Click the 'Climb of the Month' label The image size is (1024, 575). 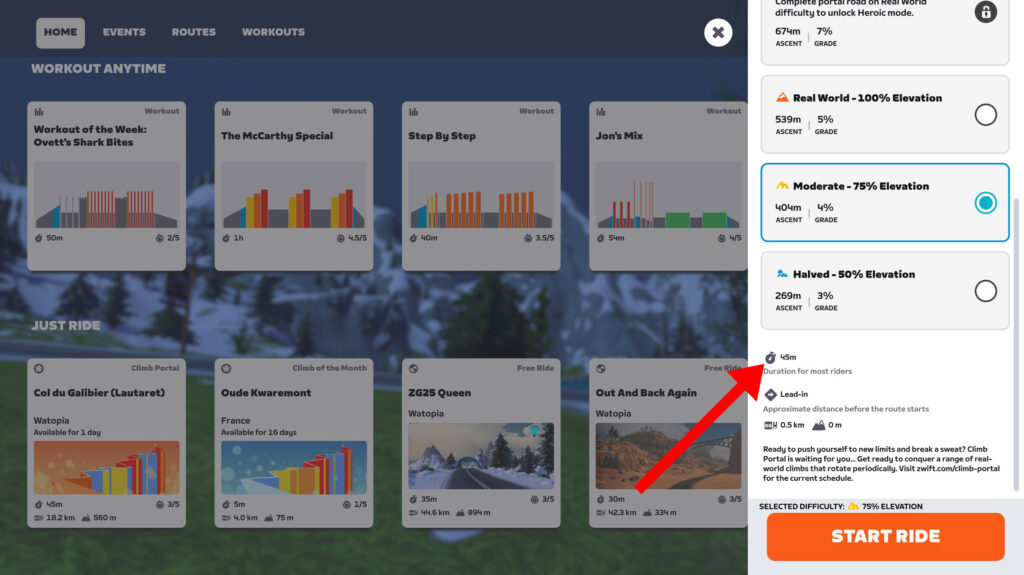[x=329, y=369]
